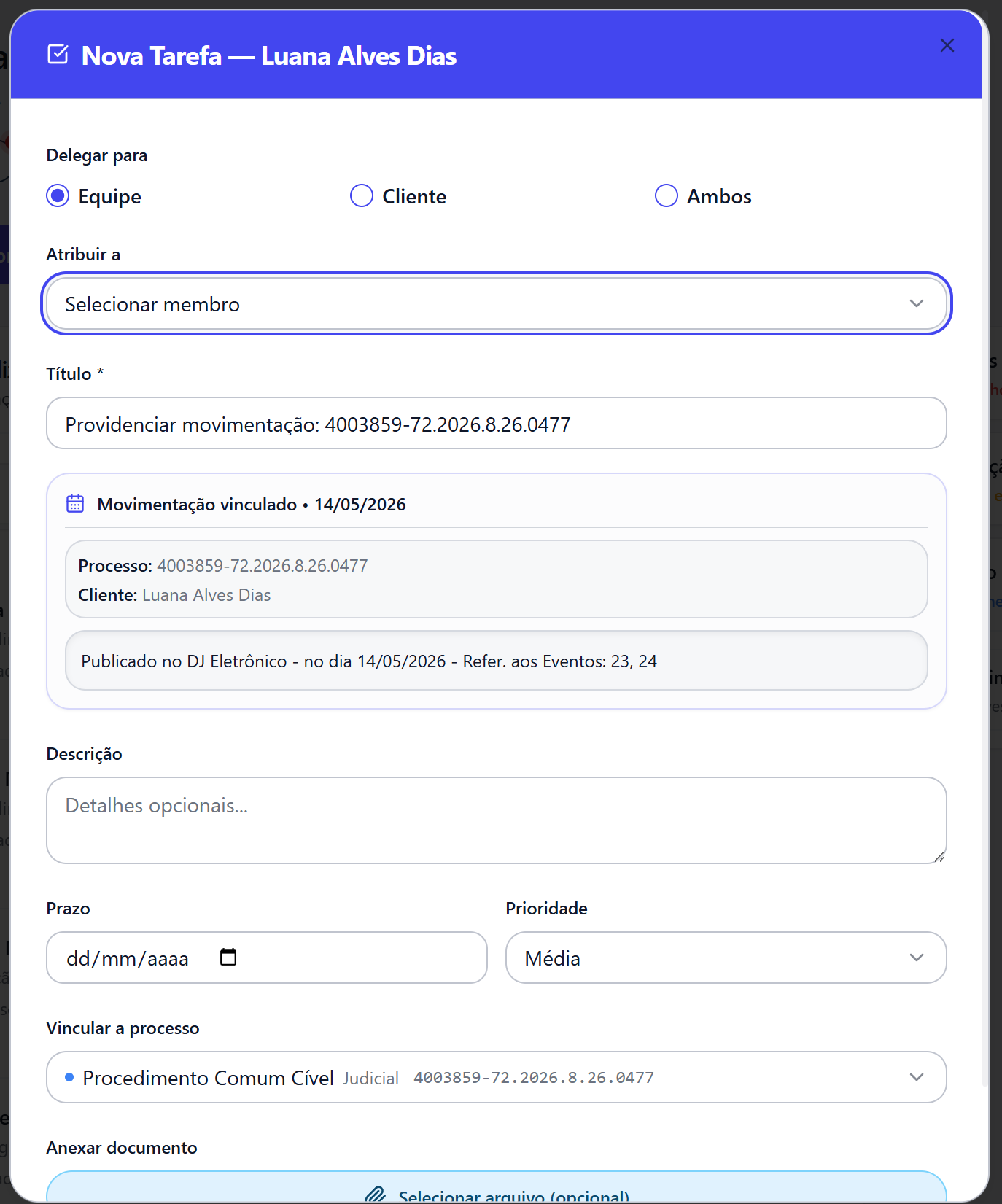Image resolution: width=1002 pixels, height=1204 pixels.
Task: Click the Descrição text area
Action: click(x=497, y=820)
